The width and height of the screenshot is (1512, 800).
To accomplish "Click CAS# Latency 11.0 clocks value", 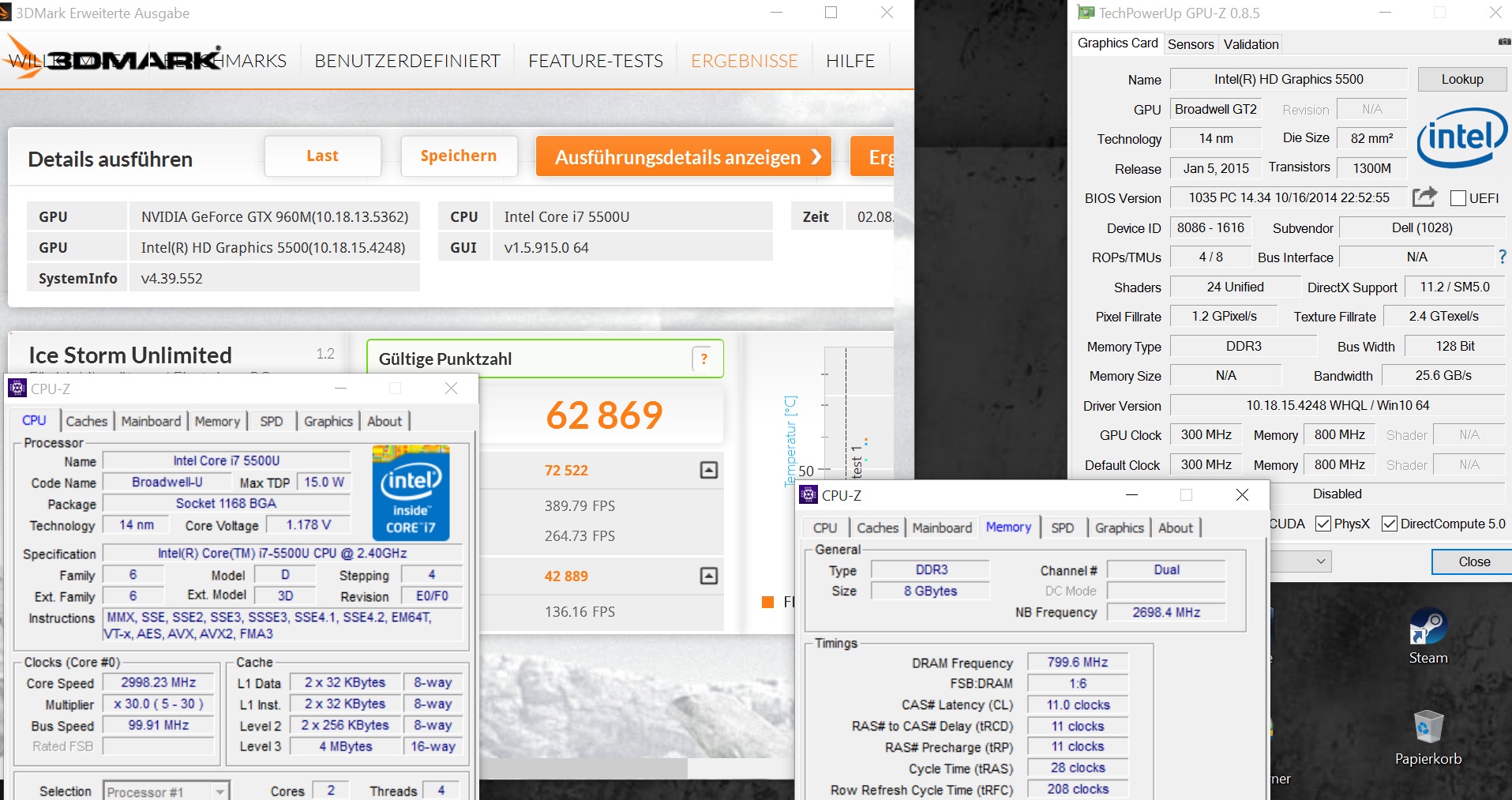I will [1078, 704].
